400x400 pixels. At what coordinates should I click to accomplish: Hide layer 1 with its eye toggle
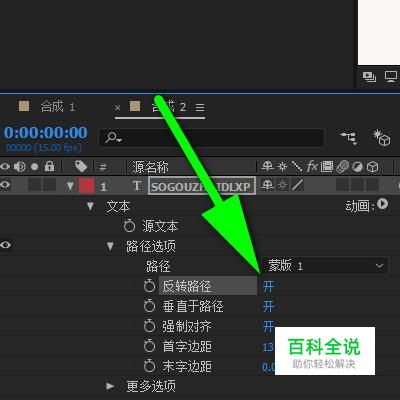pyautogui.click(x=5, y=185)
